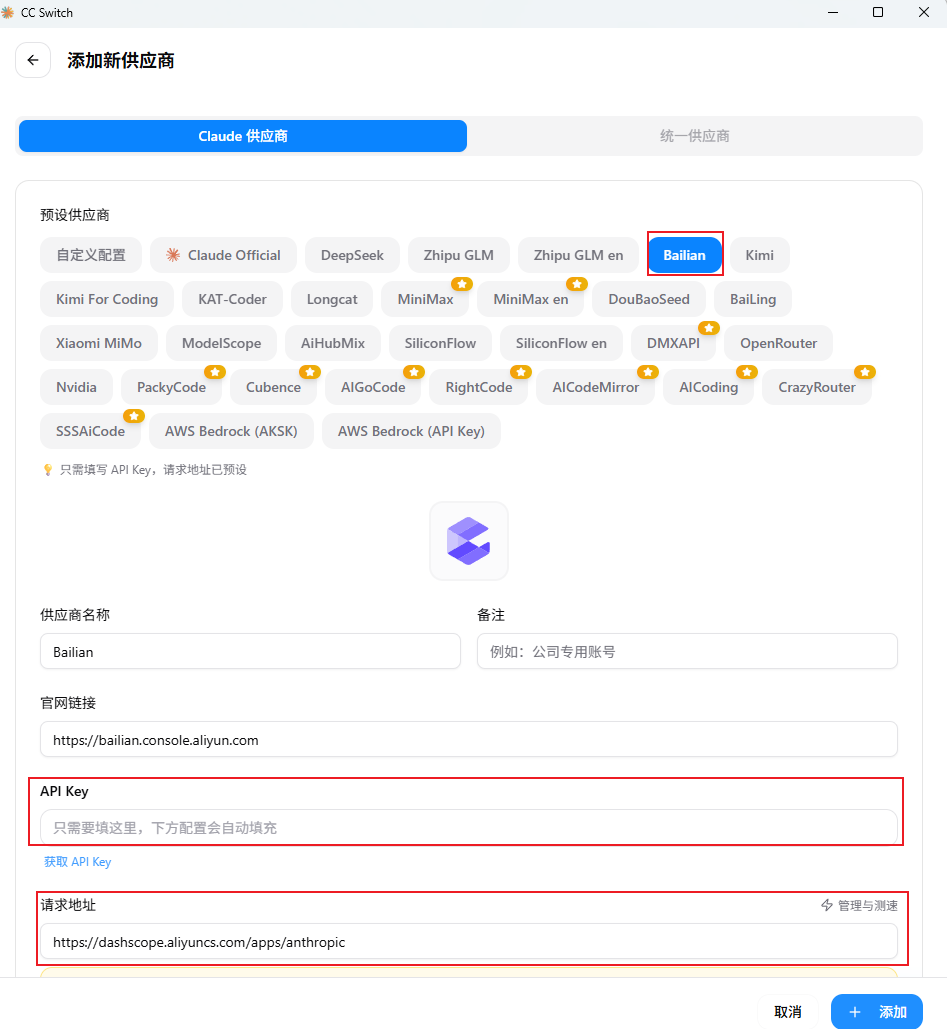
Task: Select the AWS Bedrock (API Key) preset
Action: coord(411,431)
